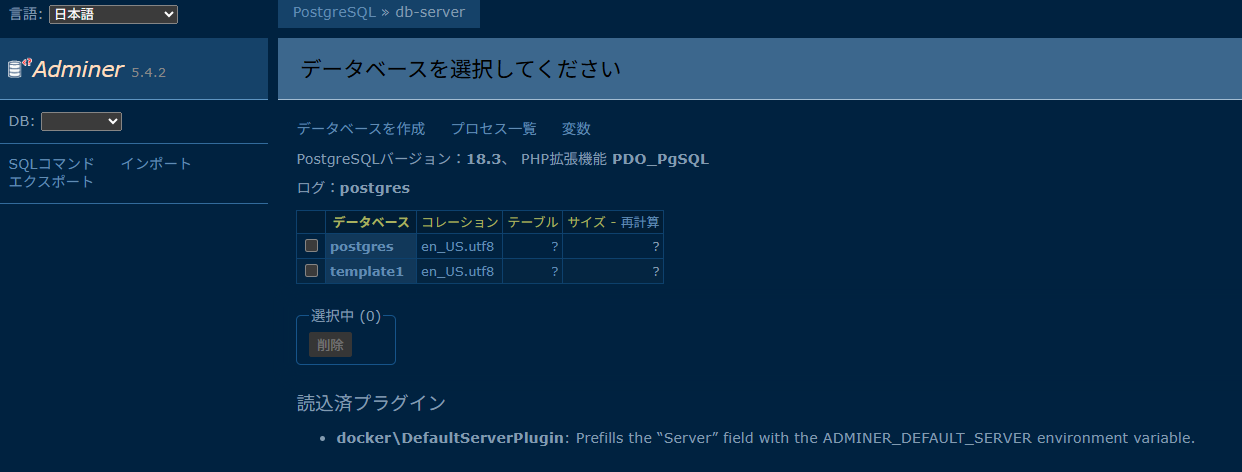The width and height of the screenshot is (1242, 472).
Task: Open the インポート page
Action: (156, 164)
